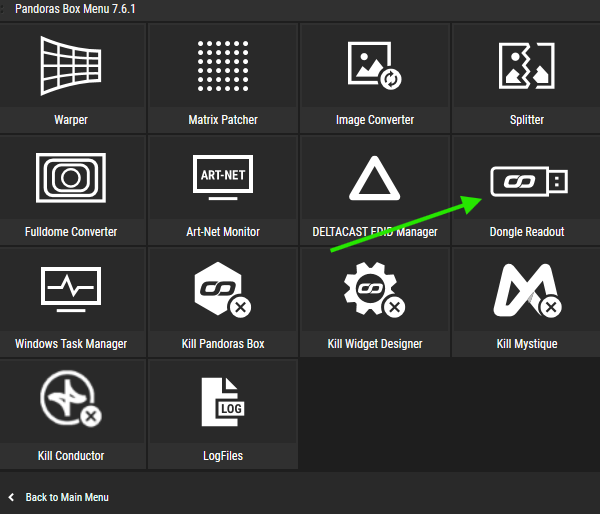Click the Kill Widget Designer gear icon
The image size is (600, 514).
click(375, 290)
